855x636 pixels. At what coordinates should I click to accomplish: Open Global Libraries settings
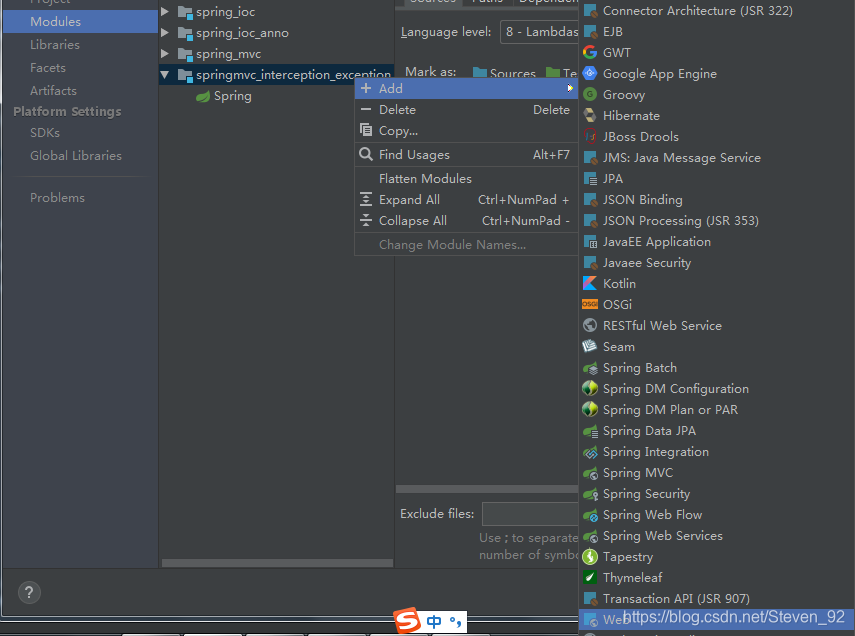[76, 155]
